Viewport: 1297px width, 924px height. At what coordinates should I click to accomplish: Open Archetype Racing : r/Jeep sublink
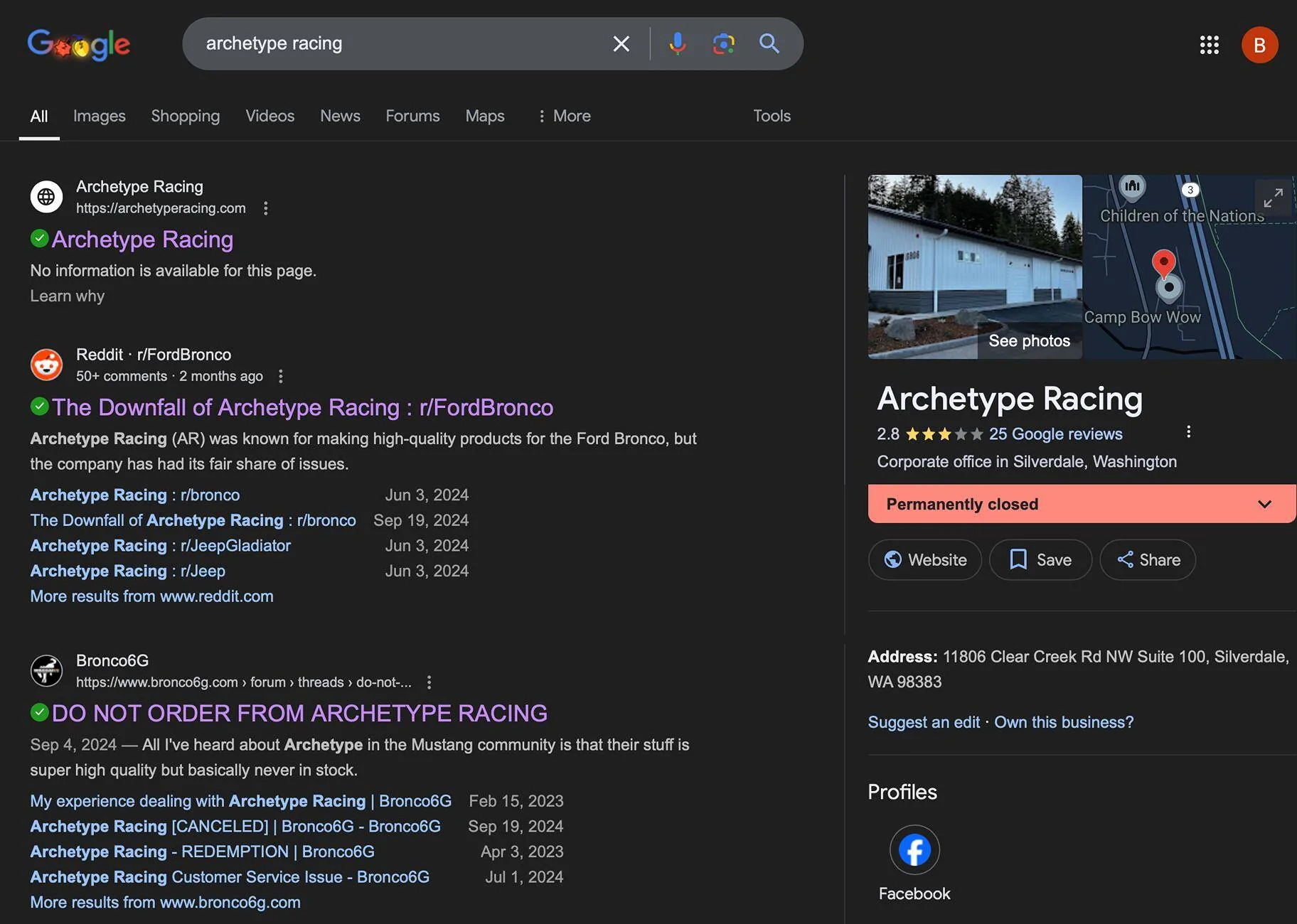[x=128, y=571]
